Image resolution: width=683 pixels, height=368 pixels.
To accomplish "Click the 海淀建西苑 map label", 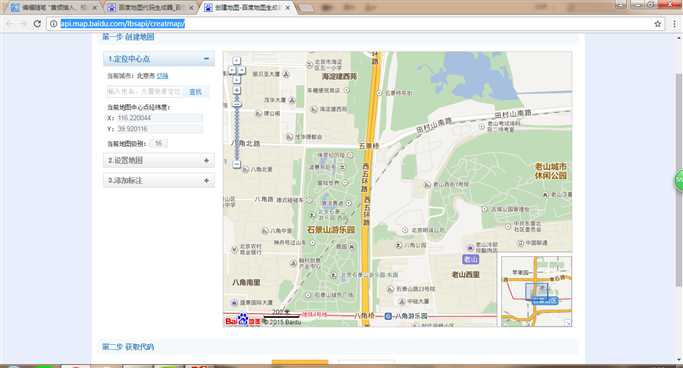I will (x=340, y=77).
